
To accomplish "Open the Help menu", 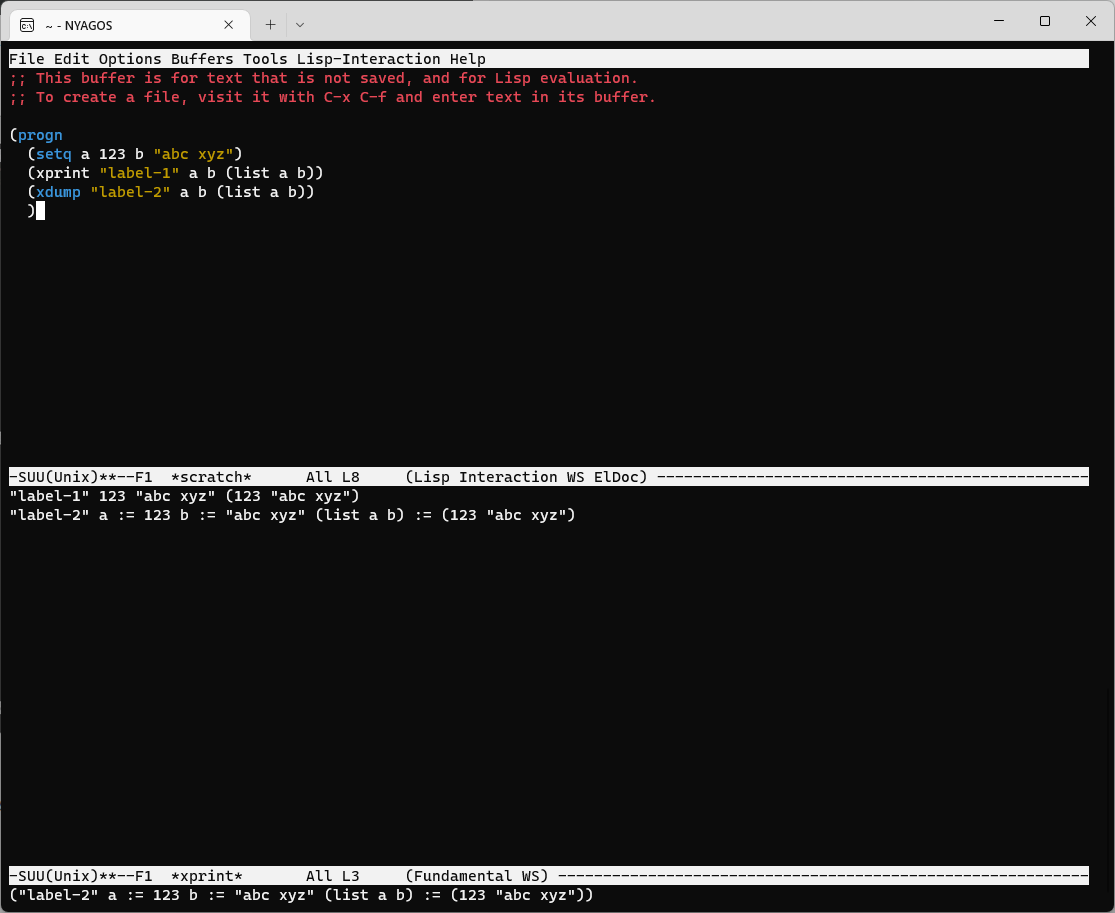I will [x=468, y=59].
